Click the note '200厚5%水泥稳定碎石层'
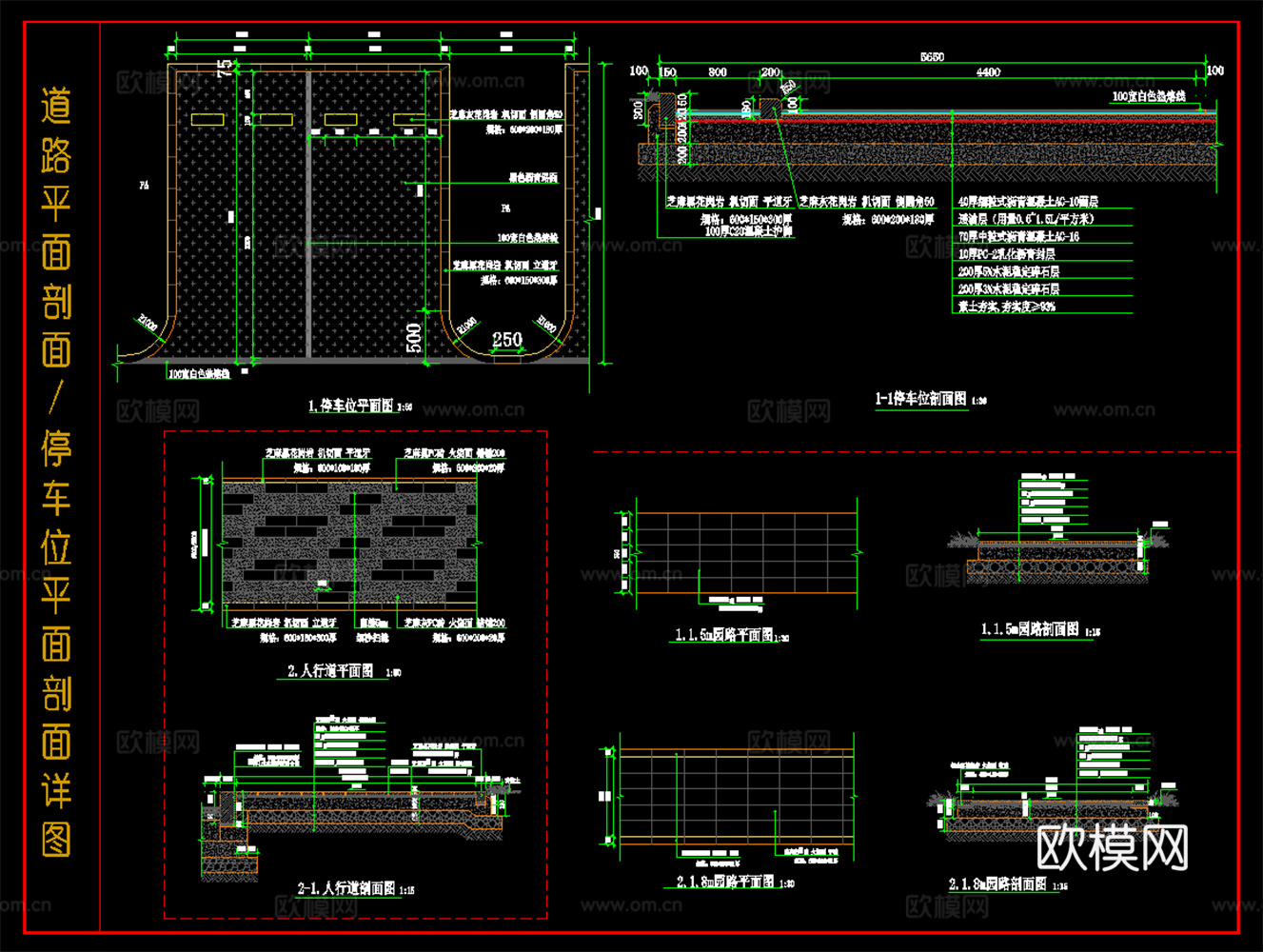The height and width of the screenshot is (952, 1263). coord(1009,271)
